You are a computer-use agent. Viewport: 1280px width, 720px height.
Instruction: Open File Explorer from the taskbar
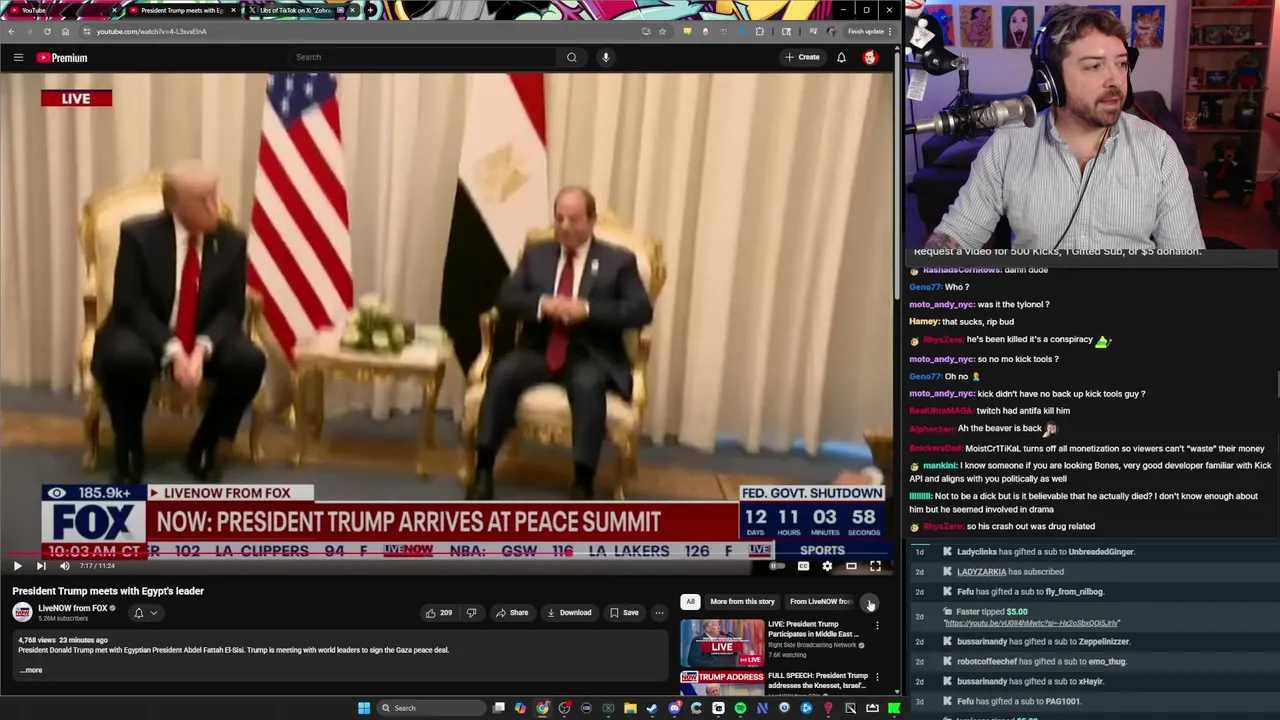click(x=630, y=708)
